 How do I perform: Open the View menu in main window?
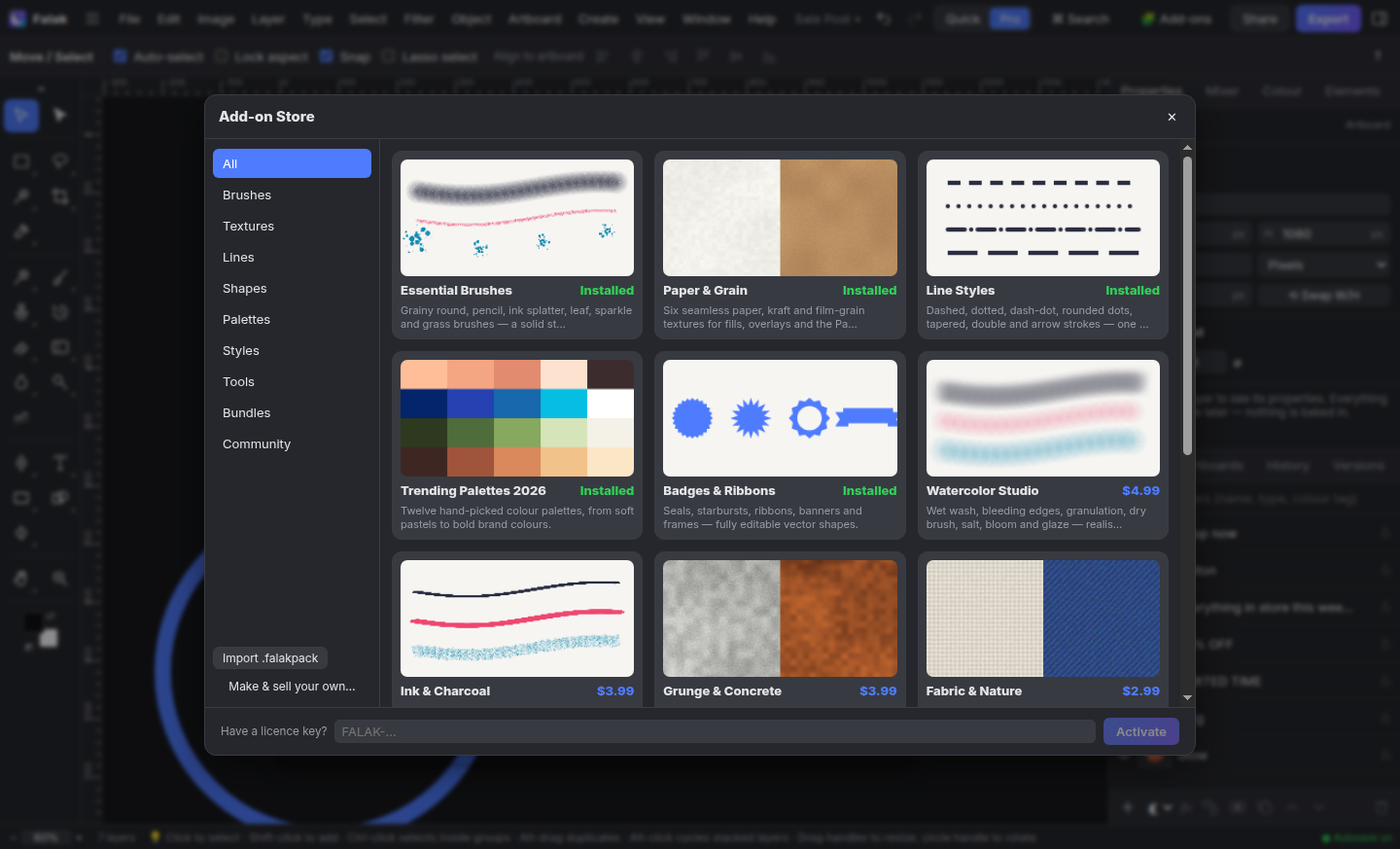click(x=650, y=18)
